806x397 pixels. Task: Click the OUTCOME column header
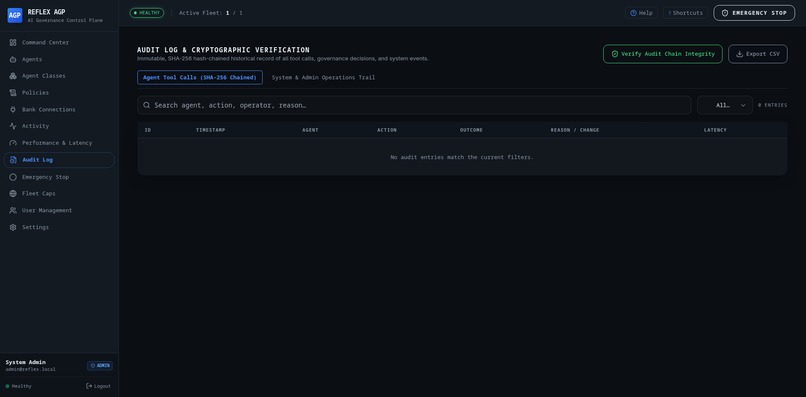471,130
